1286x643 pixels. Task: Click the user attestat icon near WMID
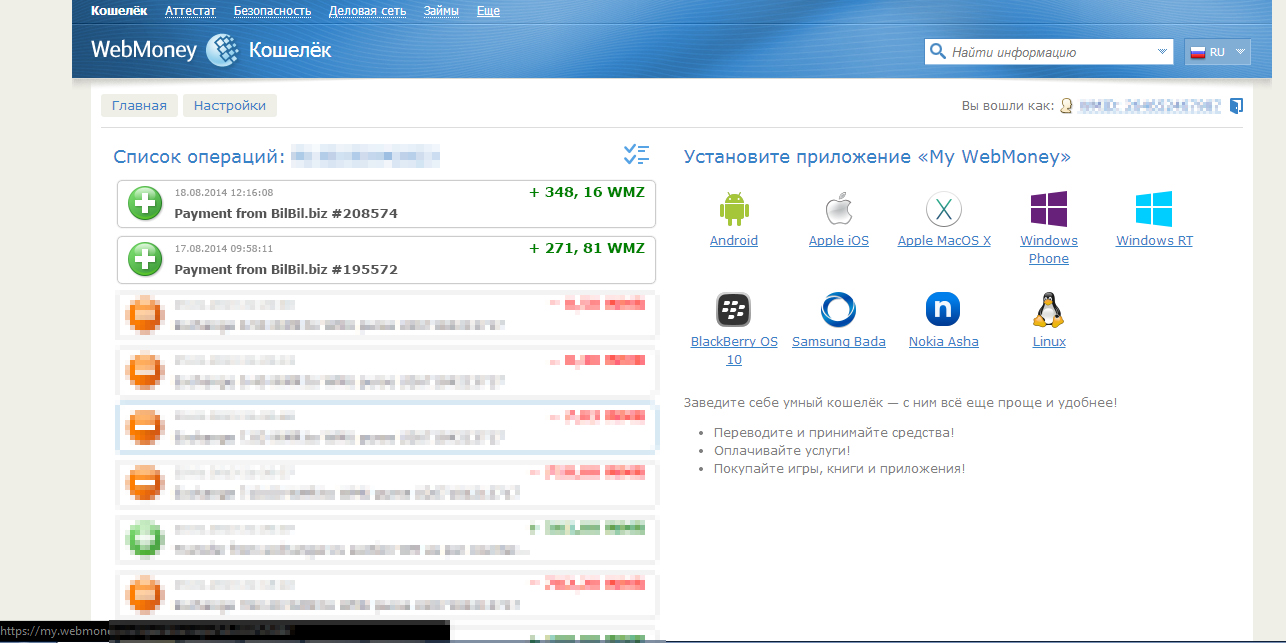click(1067, 105)
